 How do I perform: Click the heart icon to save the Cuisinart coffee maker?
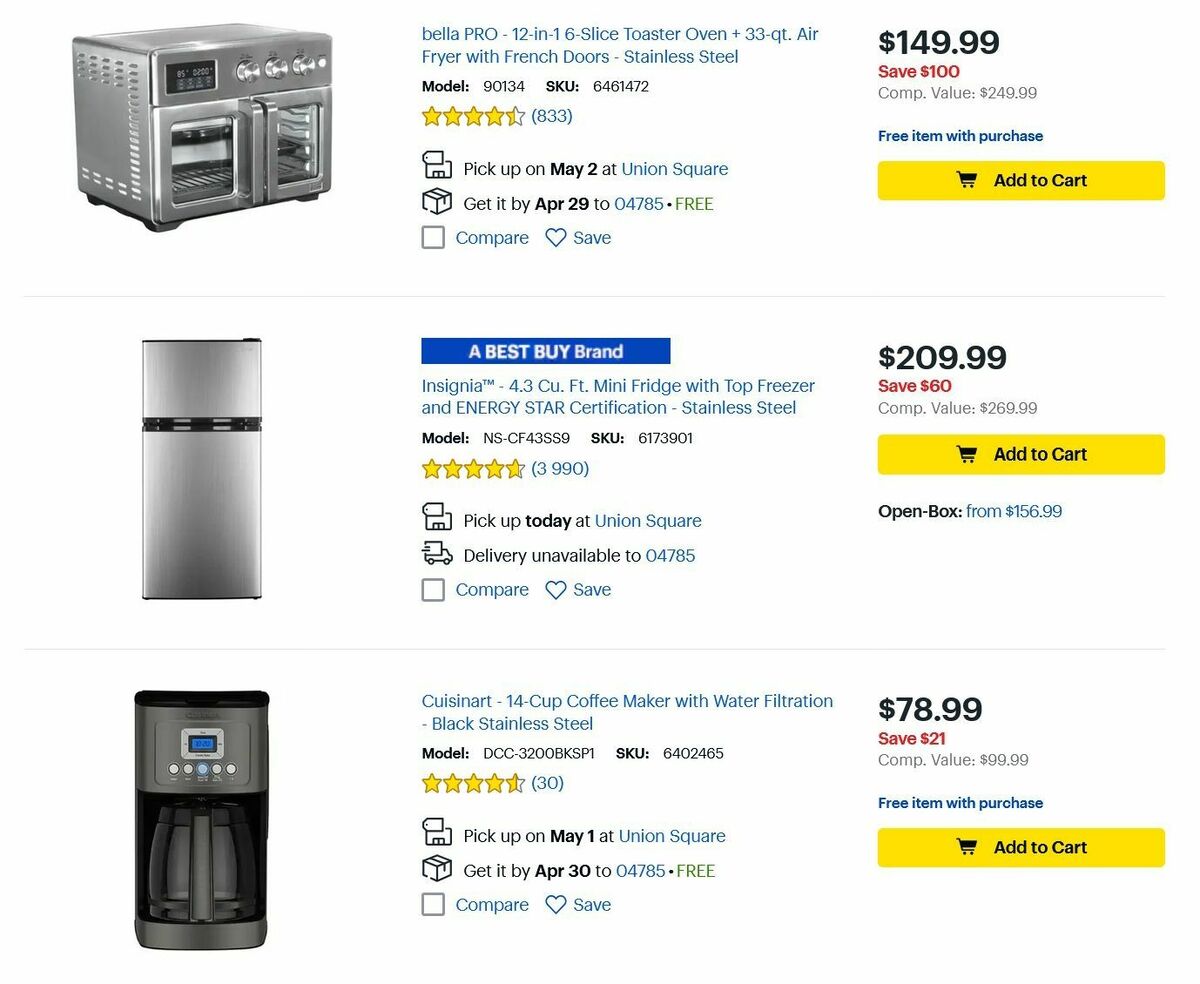pos(555,904)
